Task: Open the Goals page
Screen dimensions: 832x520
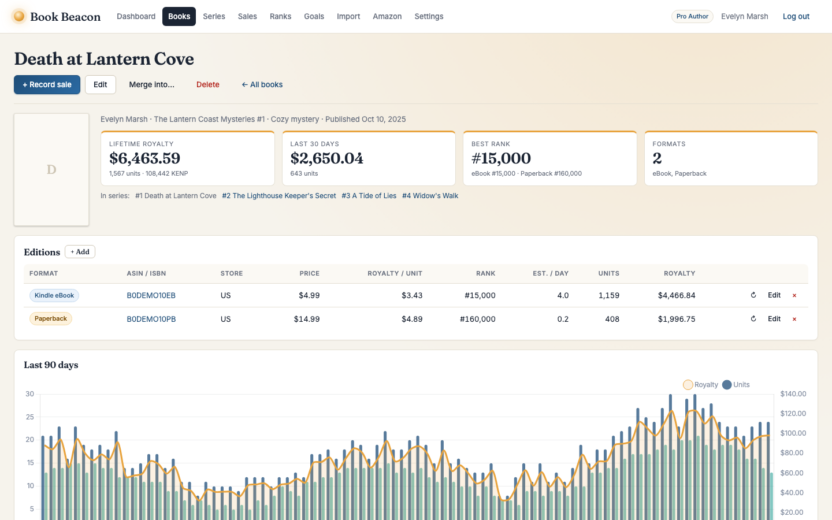Action: [314, 16]
